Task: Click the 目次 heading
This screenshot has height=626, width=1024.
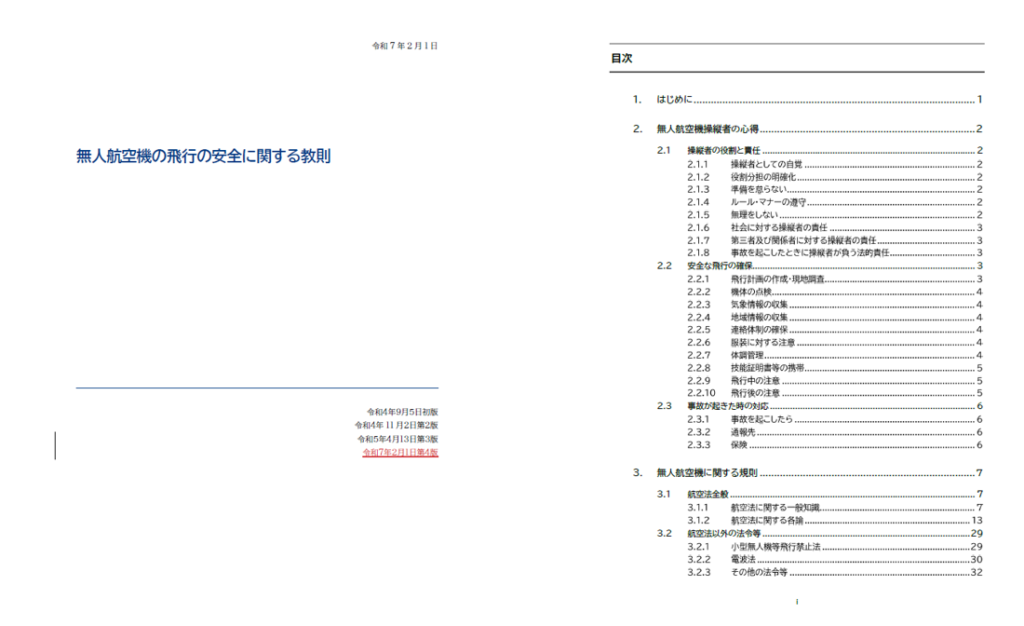Action: pos(621,59)
